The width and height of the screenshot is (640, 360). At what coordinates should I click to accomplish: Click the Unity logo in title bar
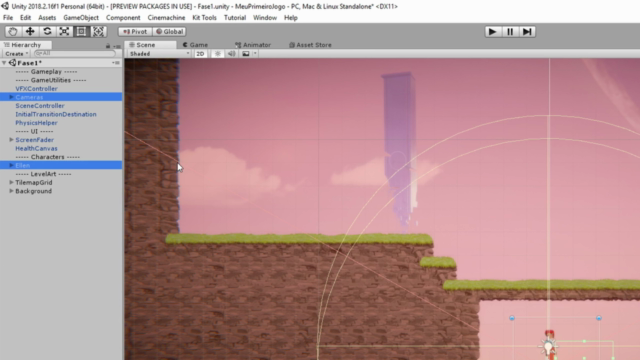click(x=5, y=6)
